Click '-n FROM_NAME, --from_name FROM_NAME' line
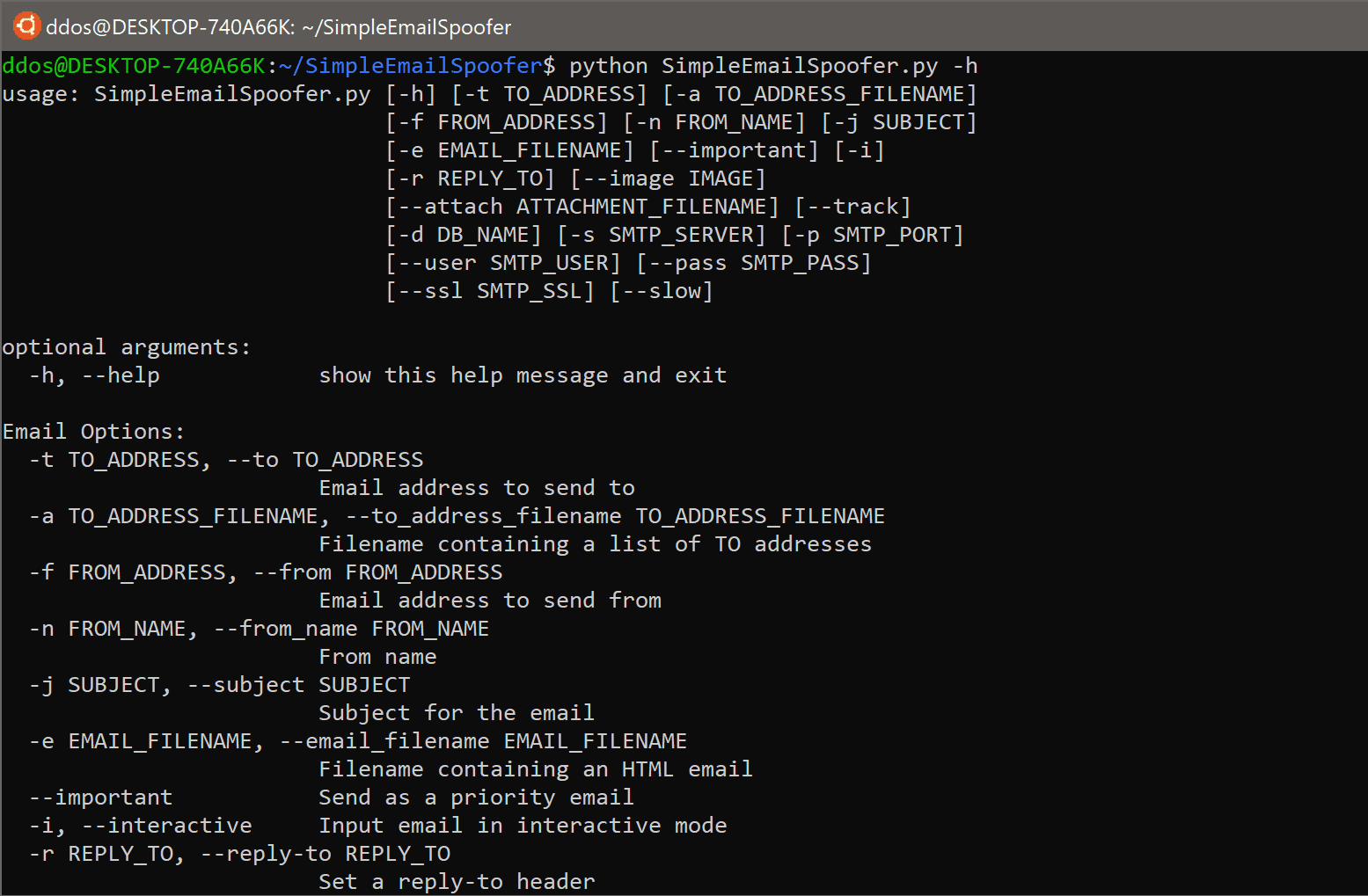This screenshot has height=896, width=1368. [259, 629]
